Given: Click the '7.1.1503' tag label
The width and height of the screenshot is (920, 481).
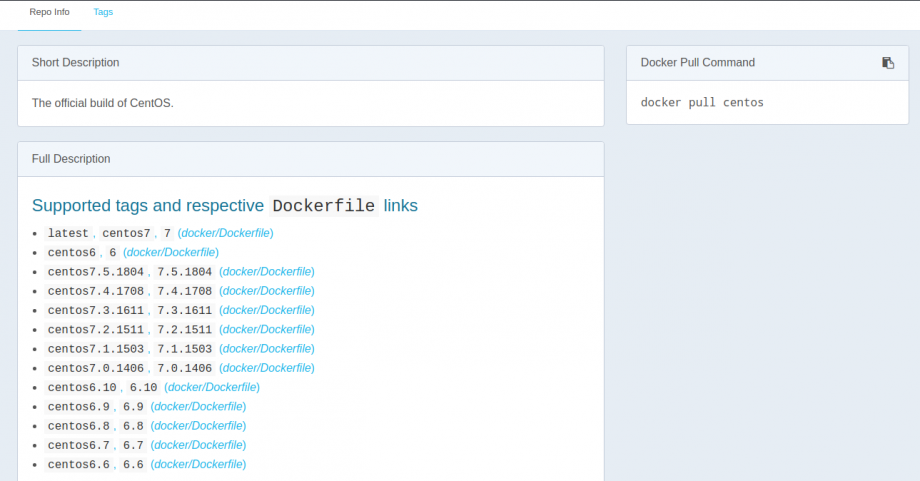Looking at the screenshot, I should 184,348.
